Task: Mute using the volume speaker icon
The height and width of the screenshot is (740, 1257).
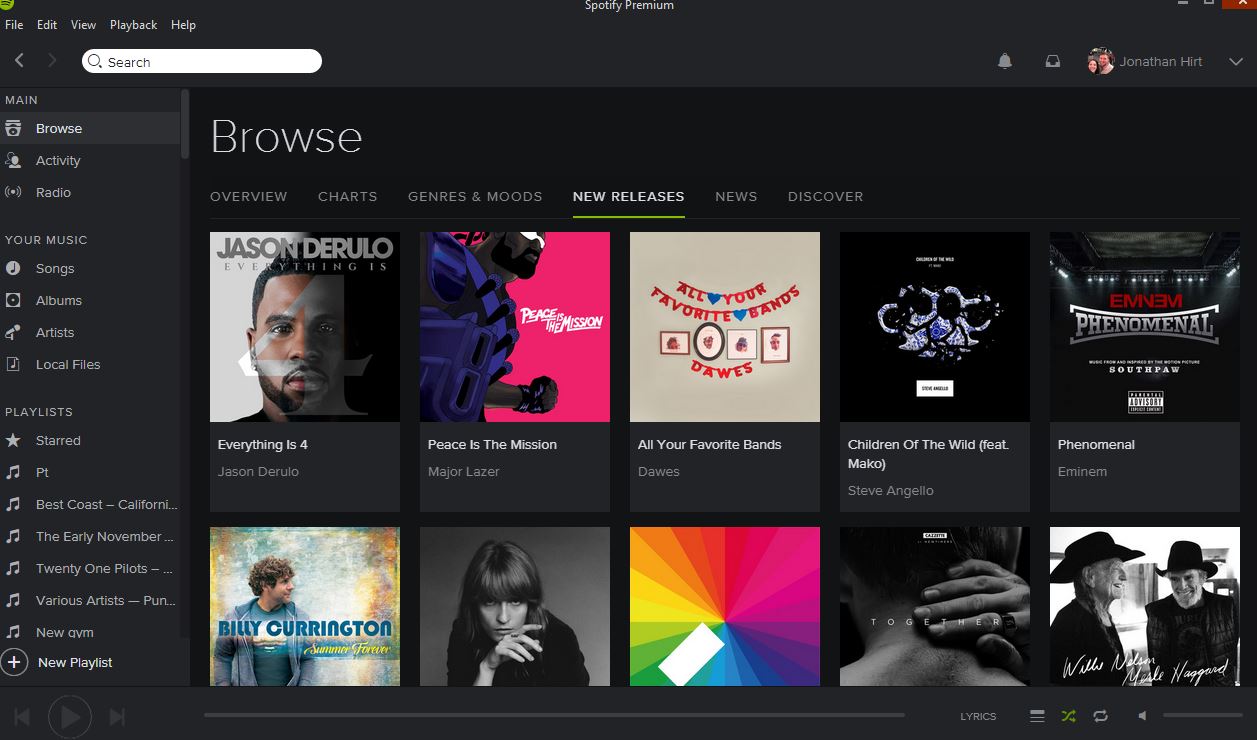Action: coord(1143,716)
